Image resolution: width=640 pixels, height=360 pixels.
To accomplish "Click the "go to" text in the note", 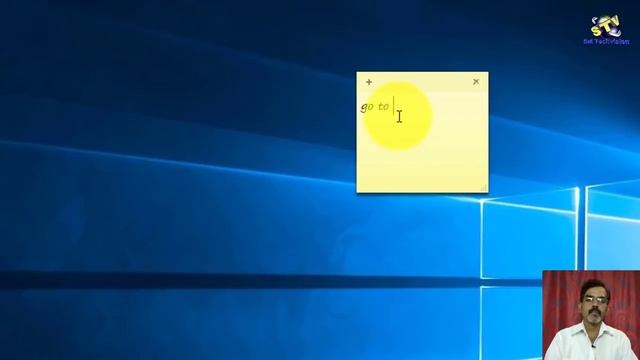I will click(x=375, y=107).
